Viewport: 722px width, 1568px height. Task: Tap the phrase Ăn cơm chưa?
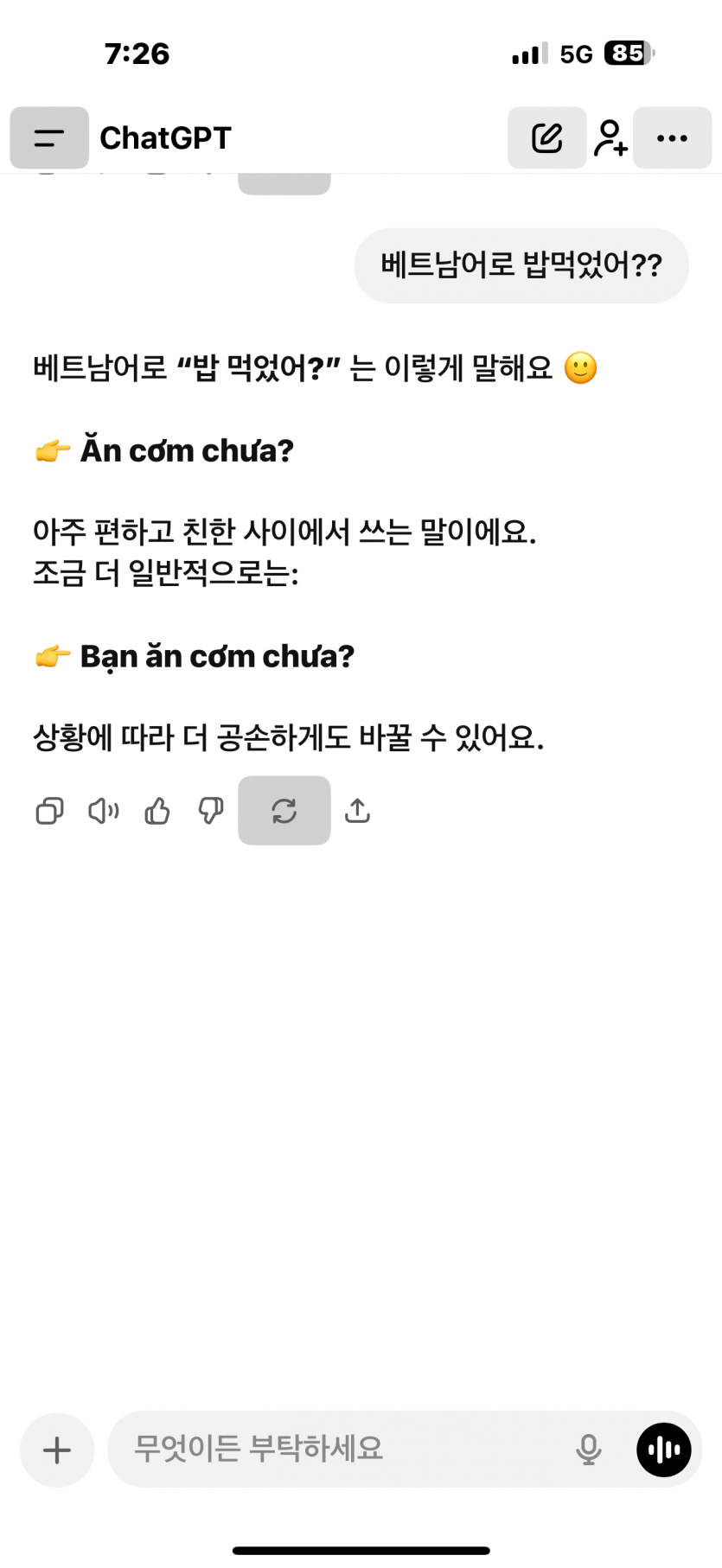187,450
